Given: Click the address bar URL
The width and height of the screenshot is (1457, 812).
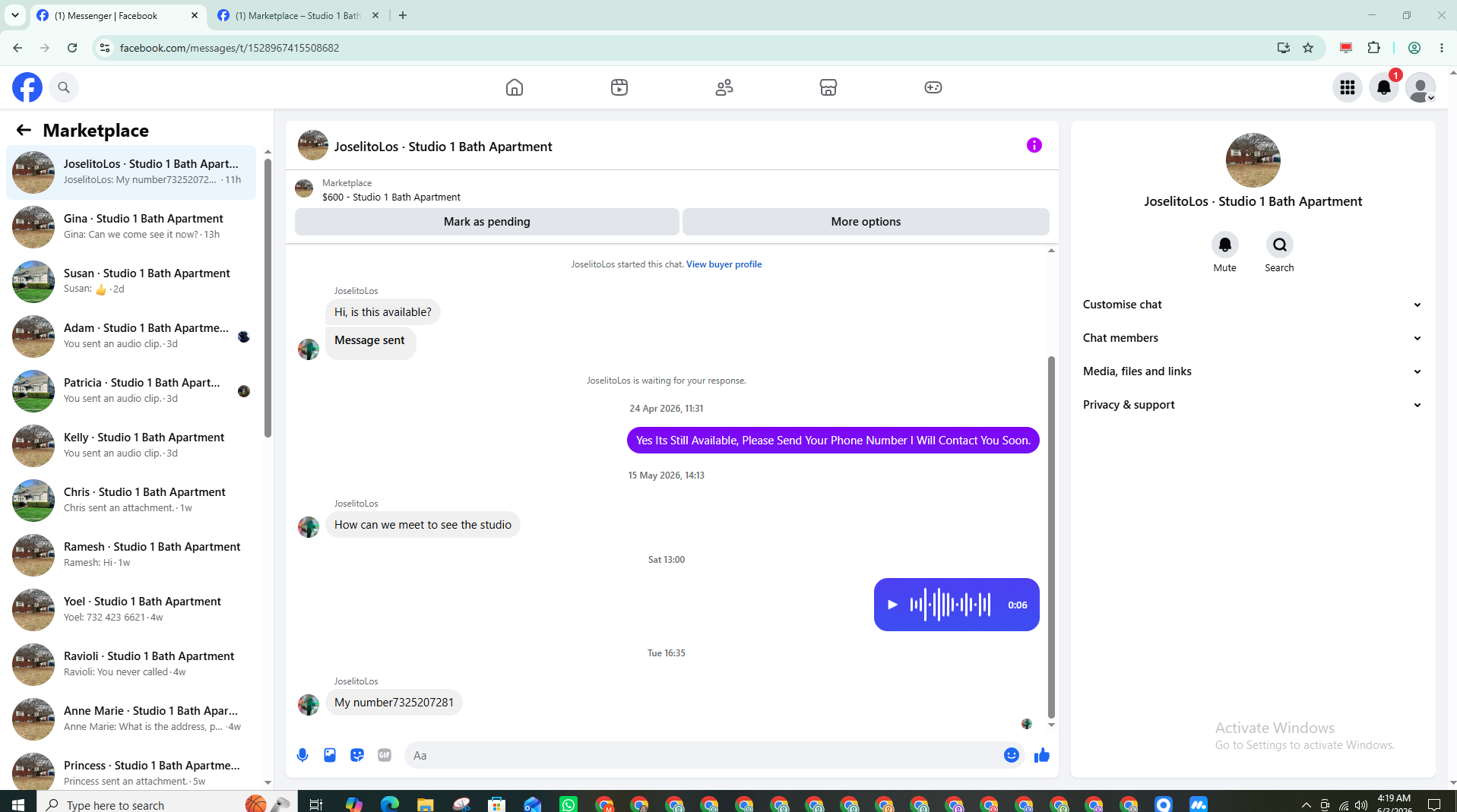Looking at the screenshot, I should pyautogui.click(x=230, y=48).
